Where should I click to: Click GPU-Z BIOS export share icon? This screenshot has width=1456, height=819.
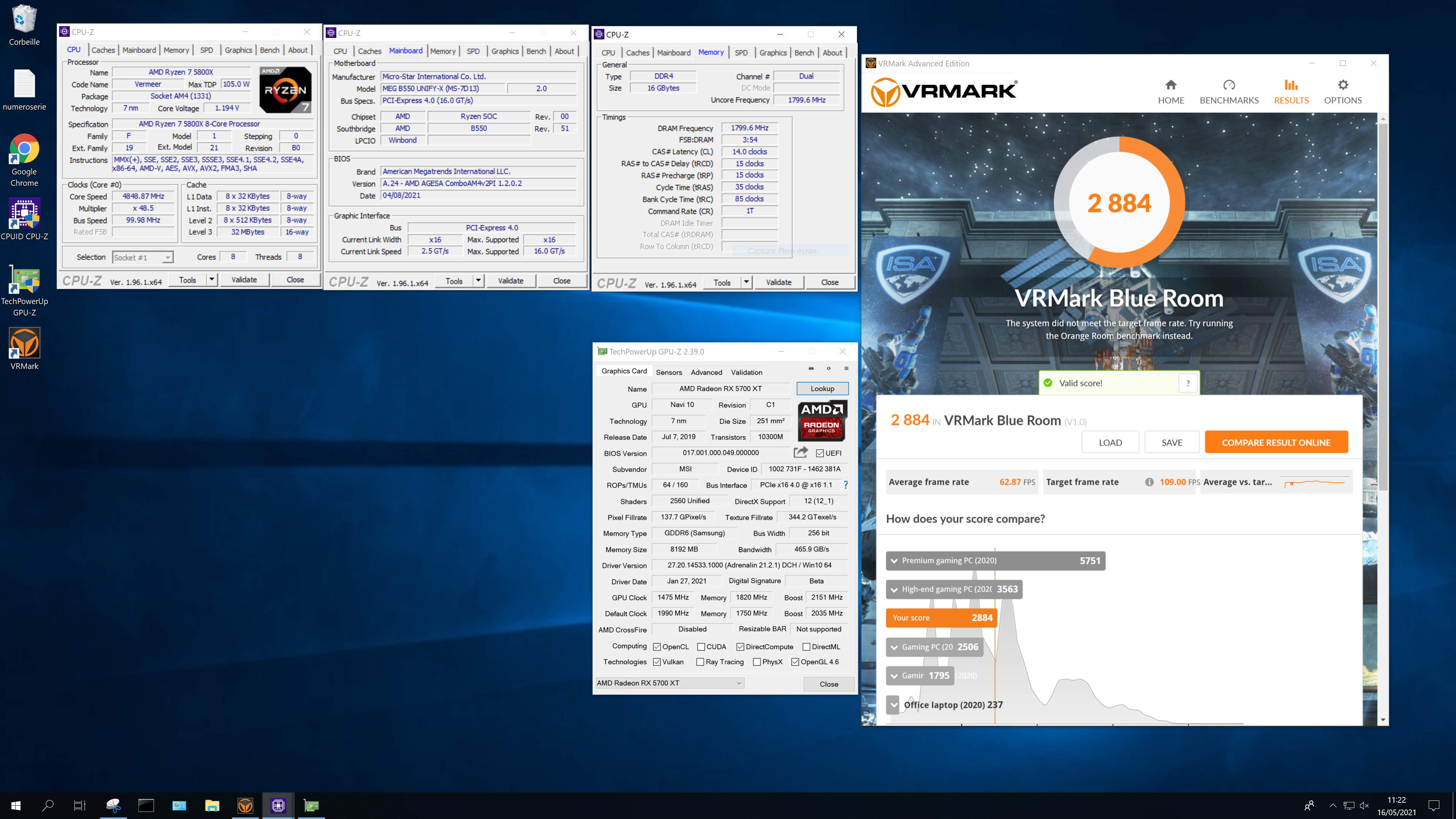click(800, 452)
